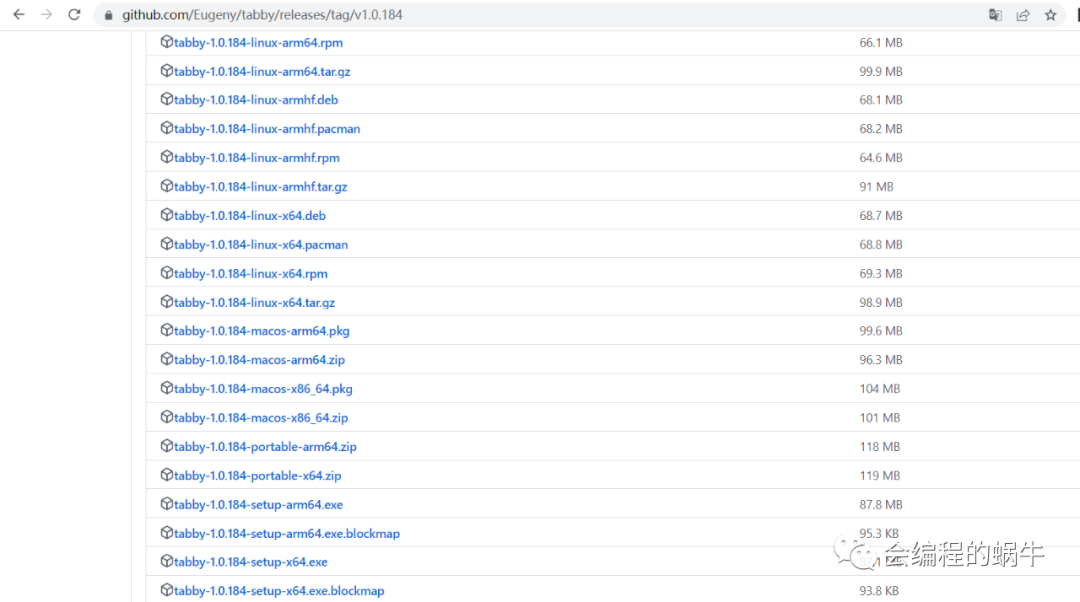Click package icon beside linux-arm64.tar.gz

pyautogui.click(x=166, y=71)
